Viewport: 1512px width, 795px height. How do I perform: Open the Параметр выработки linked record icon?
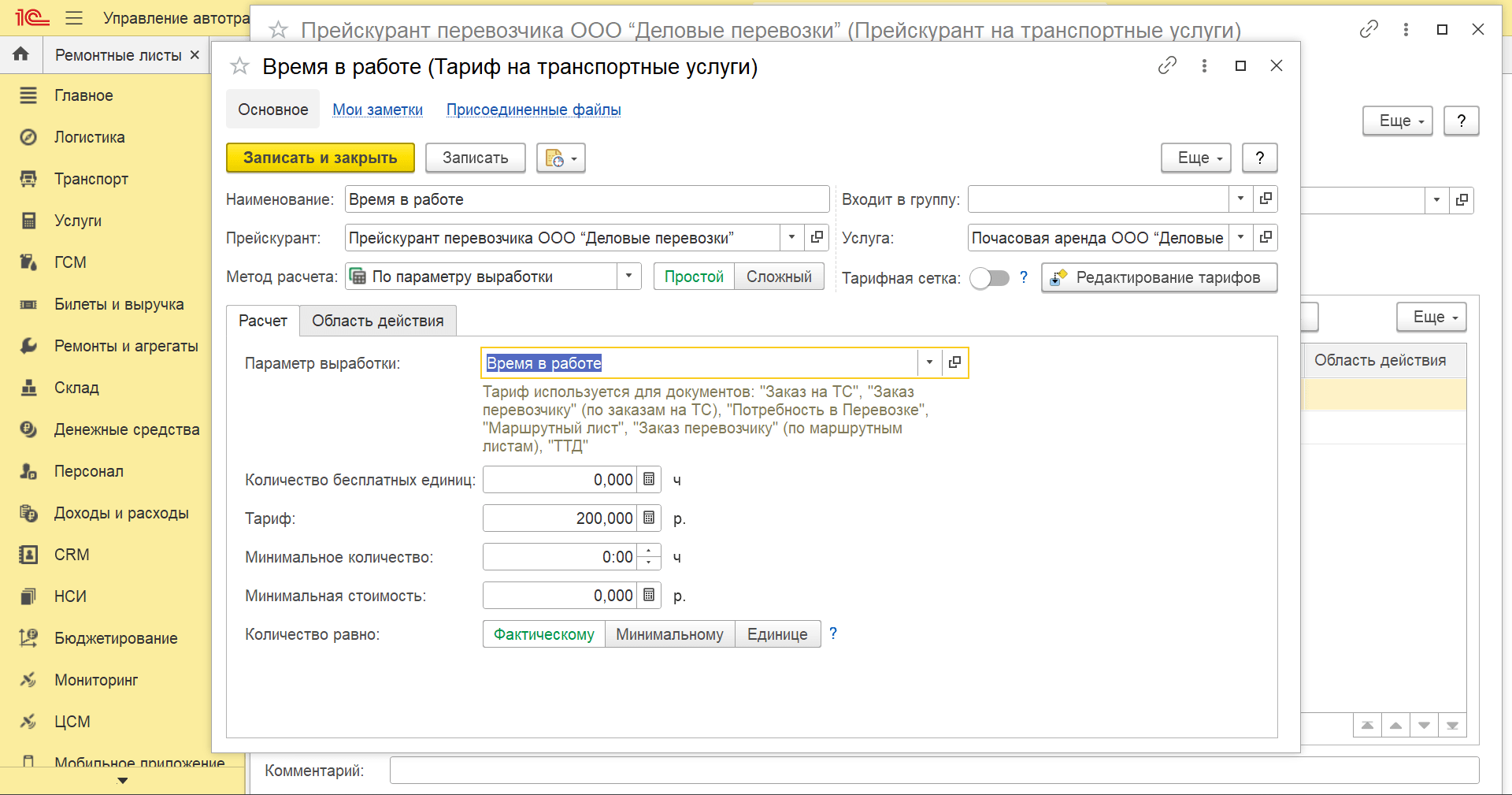(x=954, y=362)
